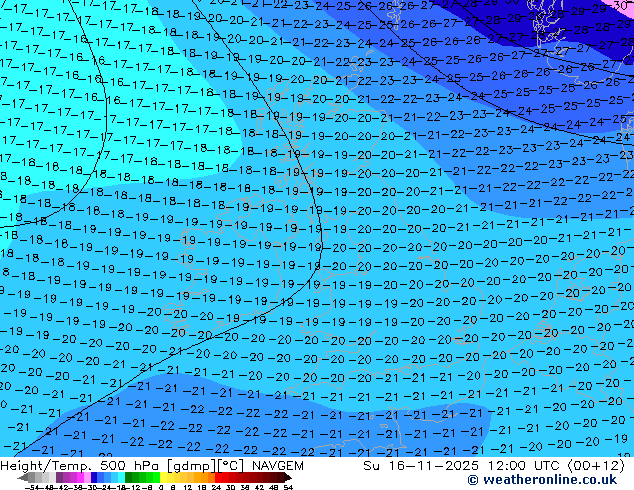This screenshot has width=634, height=490.
Task: Pick the bright red segment of the legend
Action: [x=218, y=477]
